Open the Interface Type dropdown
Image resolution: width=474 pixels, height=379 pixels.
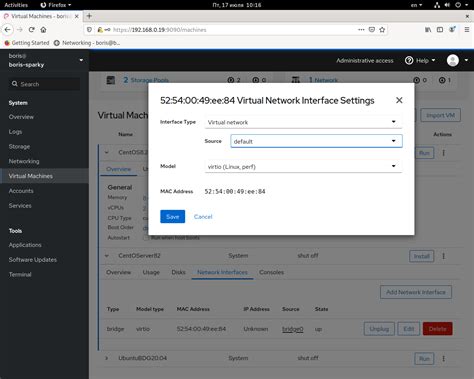[x=303, y=122]
